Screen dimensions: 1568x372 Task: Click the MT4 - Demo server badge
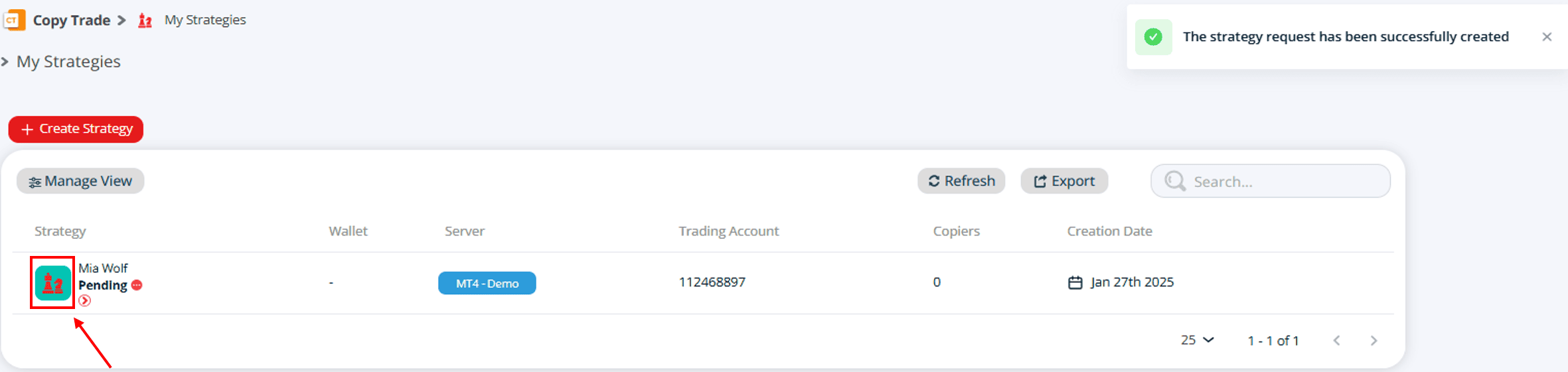click(487, 283)
